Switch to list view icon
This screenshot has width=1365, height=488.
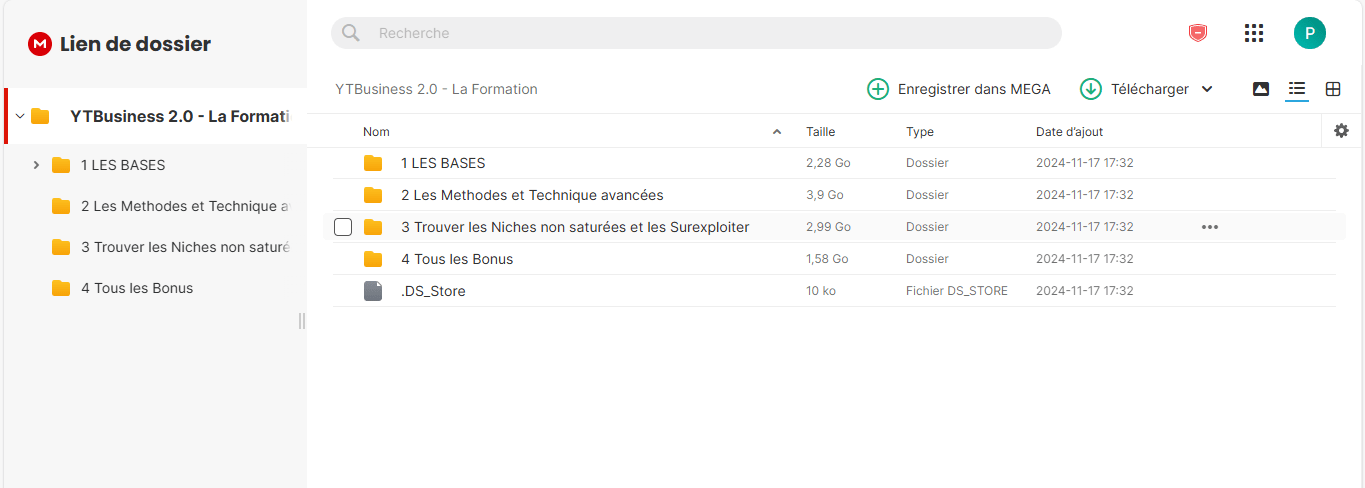(1297, 89)
